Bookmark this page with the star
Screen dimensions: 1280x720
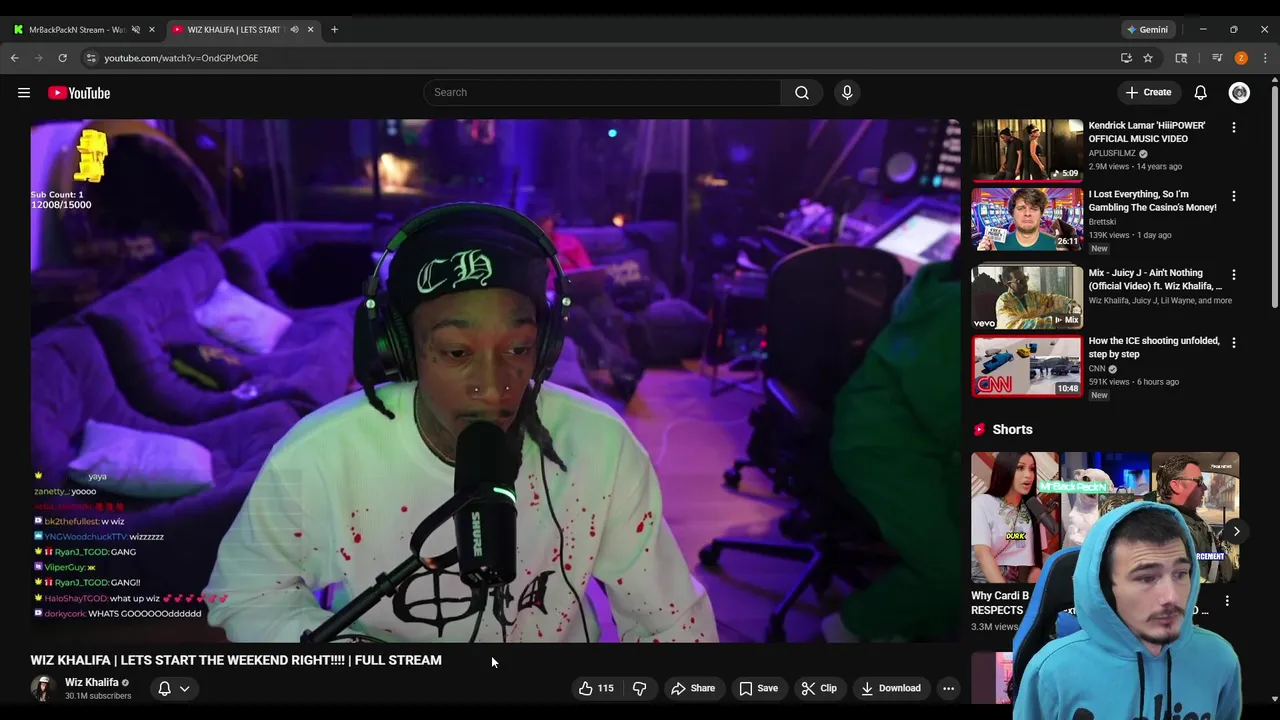[1148, 58]
